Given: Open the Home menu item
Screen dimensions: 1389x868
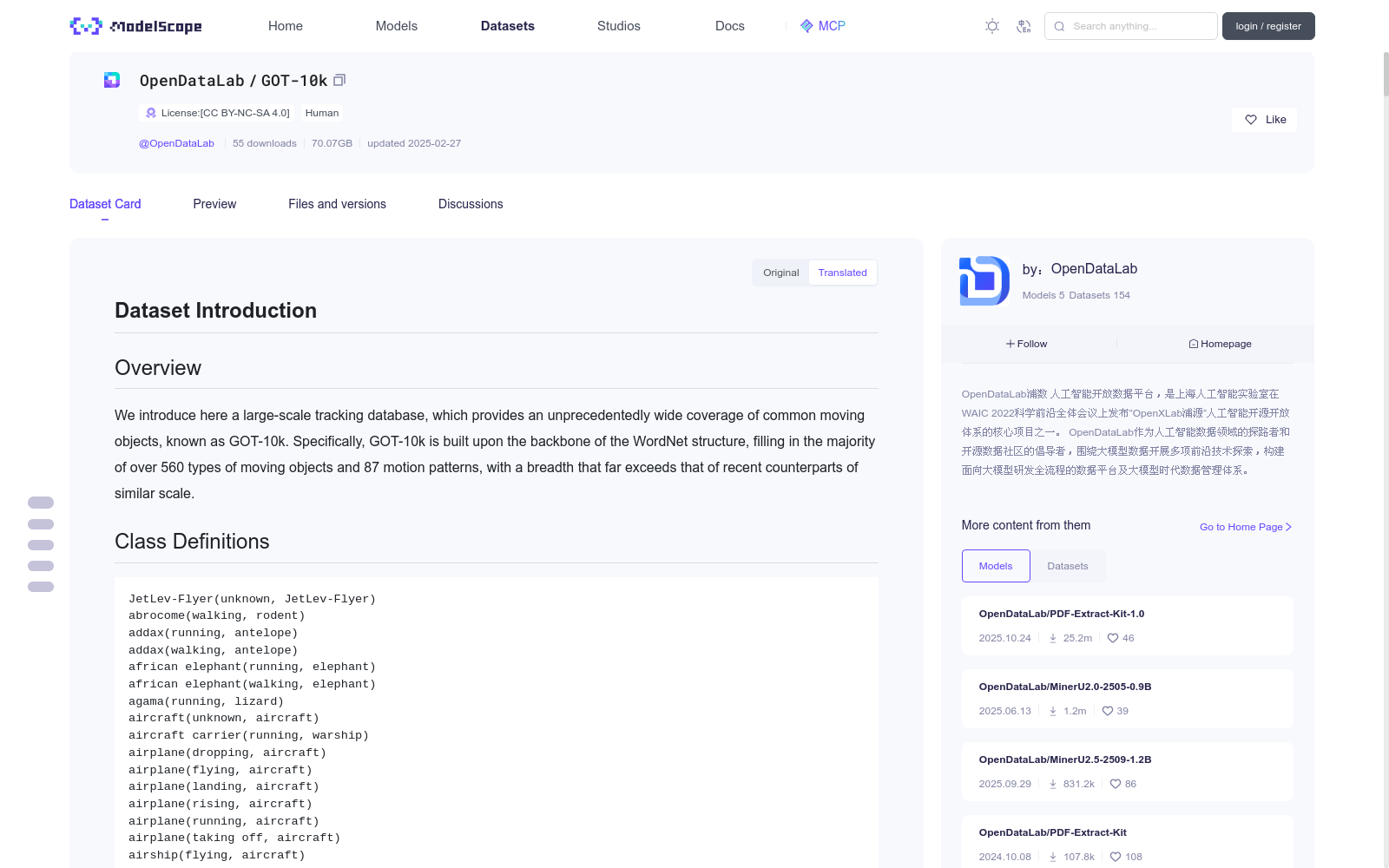Looking at the screenshot, I should [x=286, y=26].
